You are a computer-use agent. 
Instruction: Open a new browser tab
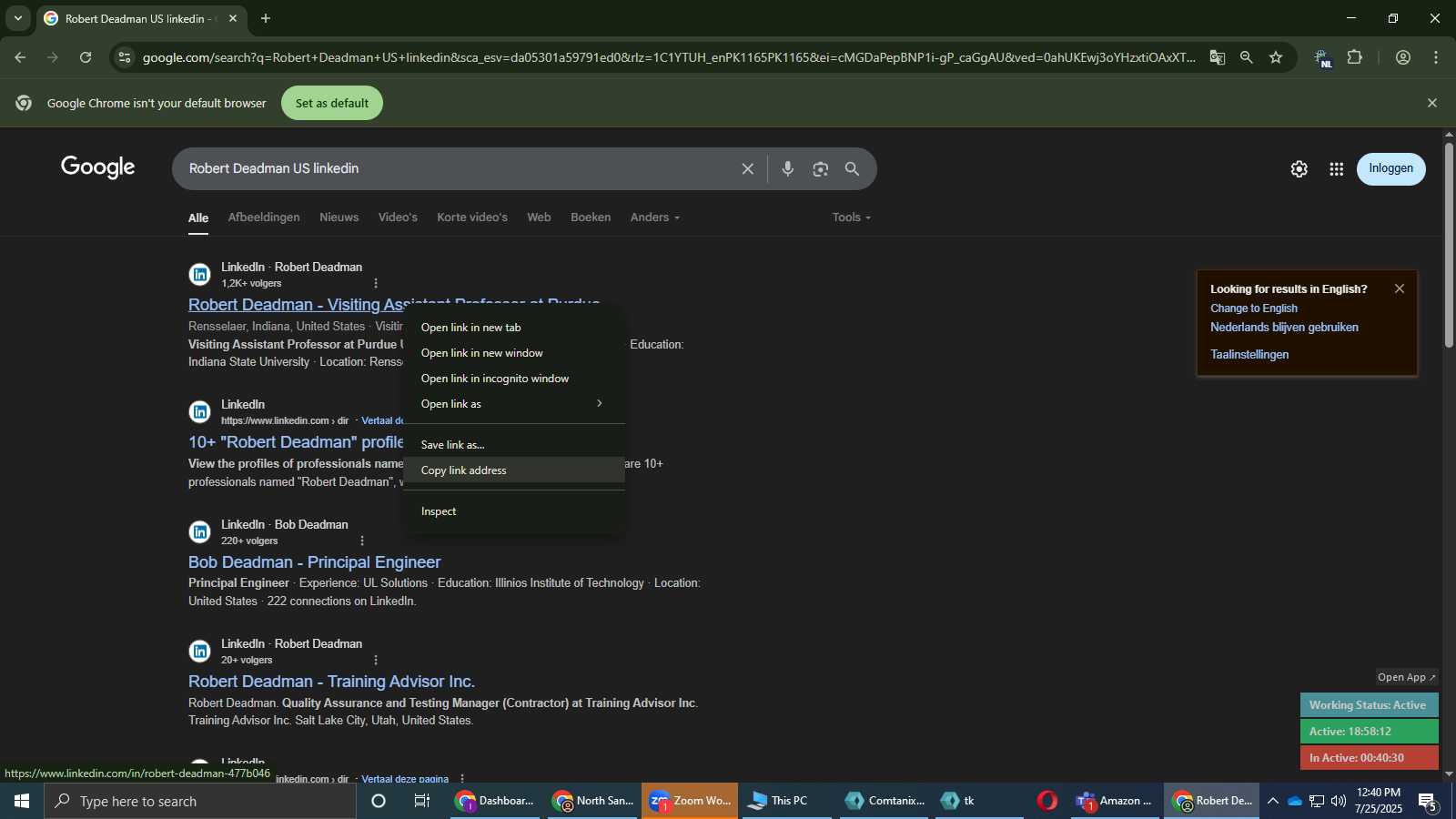(266, 18)
